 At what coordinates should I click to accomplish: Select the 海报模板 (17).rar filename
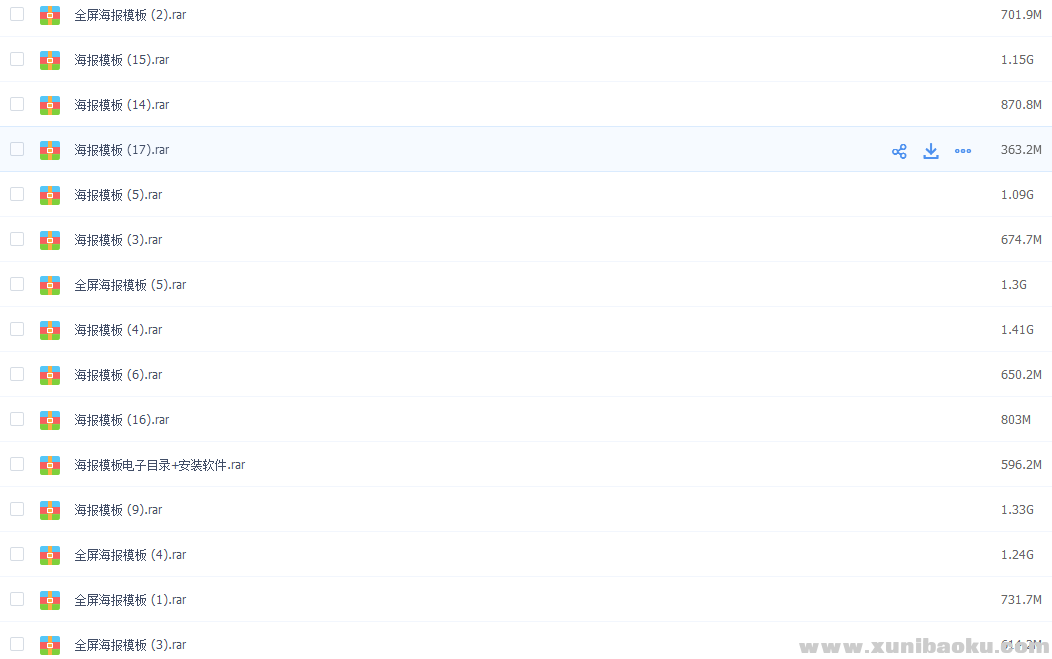(121, 150)
